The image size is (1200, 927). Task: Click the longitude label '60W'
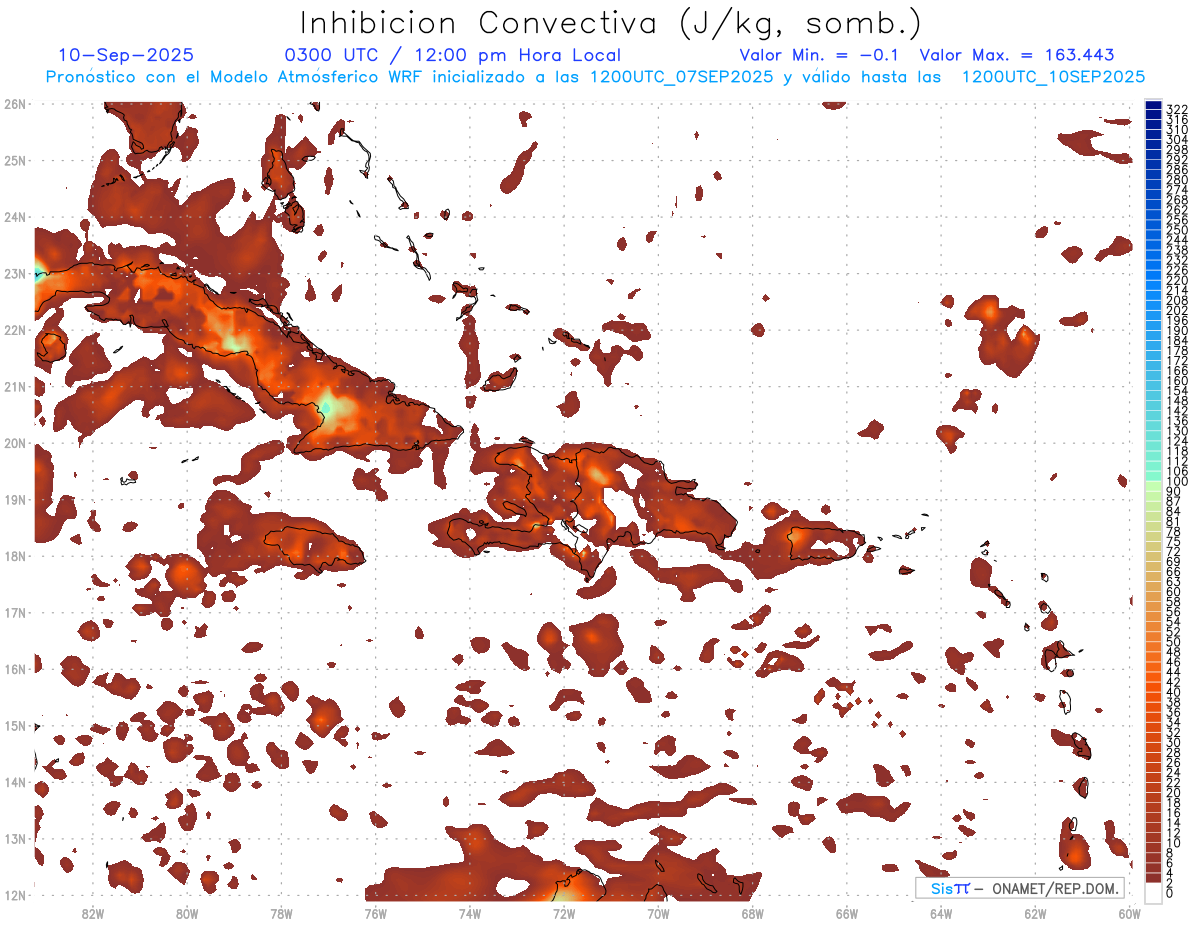coord(1129,913)
